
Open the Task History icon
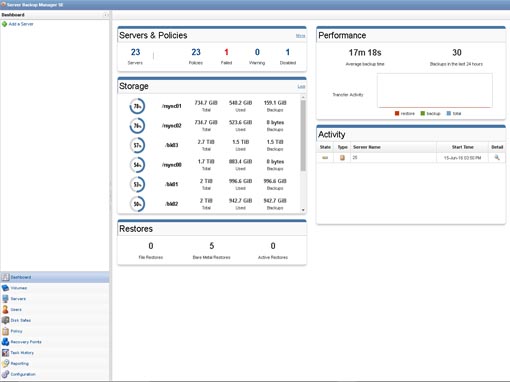tap(5, 353)
